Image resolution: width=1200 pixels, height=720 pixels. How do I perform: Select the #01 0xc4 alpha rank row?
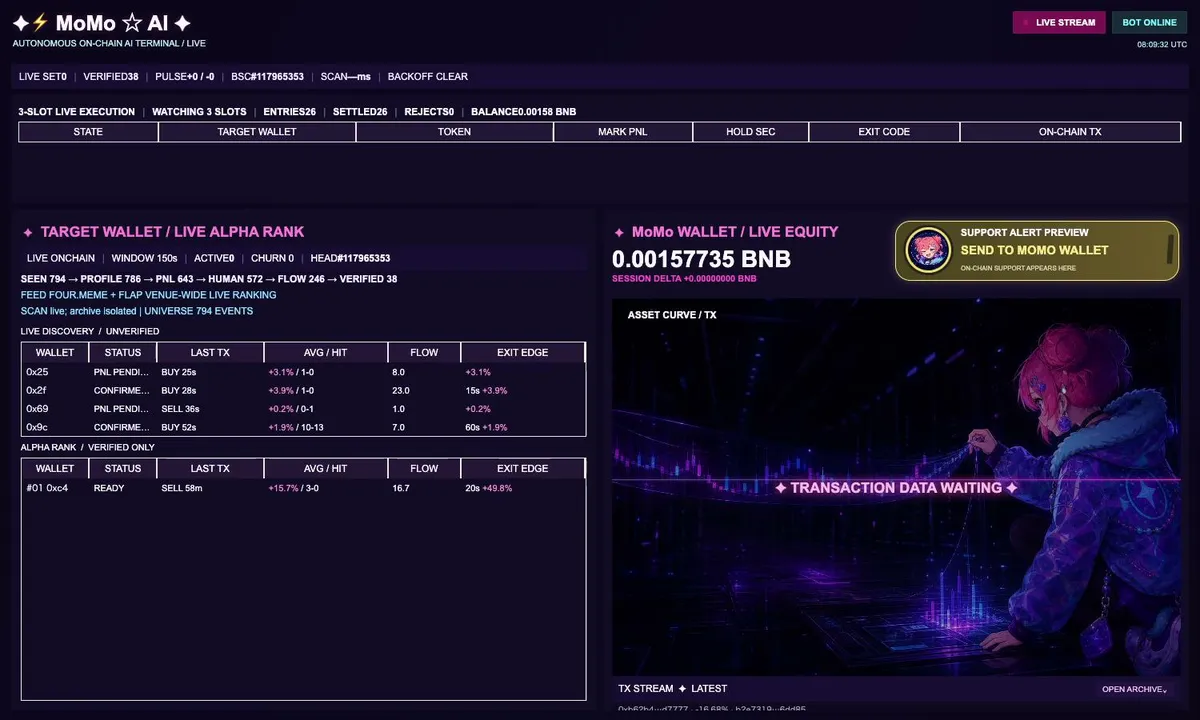(x=304, y=488)
